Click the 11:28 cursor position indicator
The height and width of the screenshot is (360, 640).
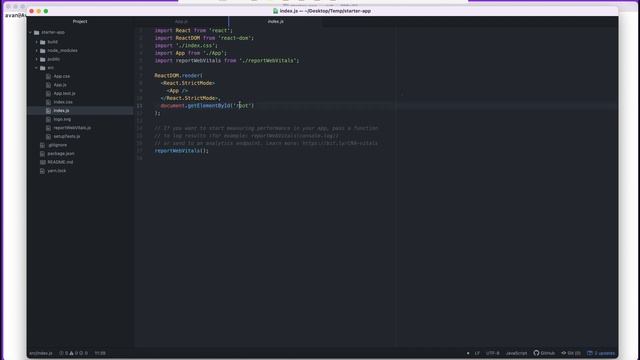click(x=100, y=353)
